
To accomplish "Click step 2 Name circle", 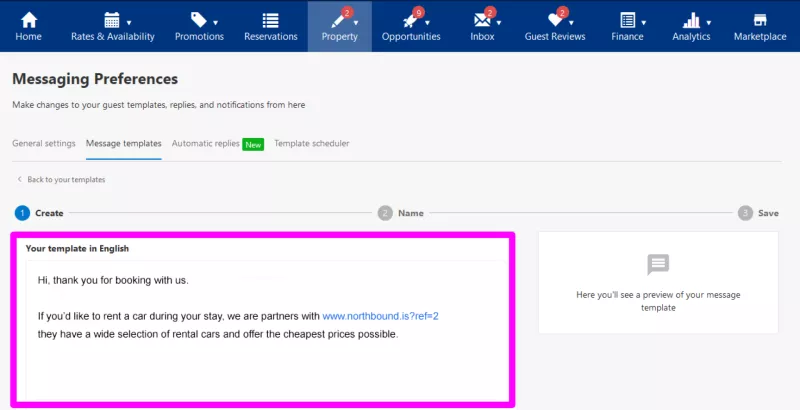I will tap(385, 213).
